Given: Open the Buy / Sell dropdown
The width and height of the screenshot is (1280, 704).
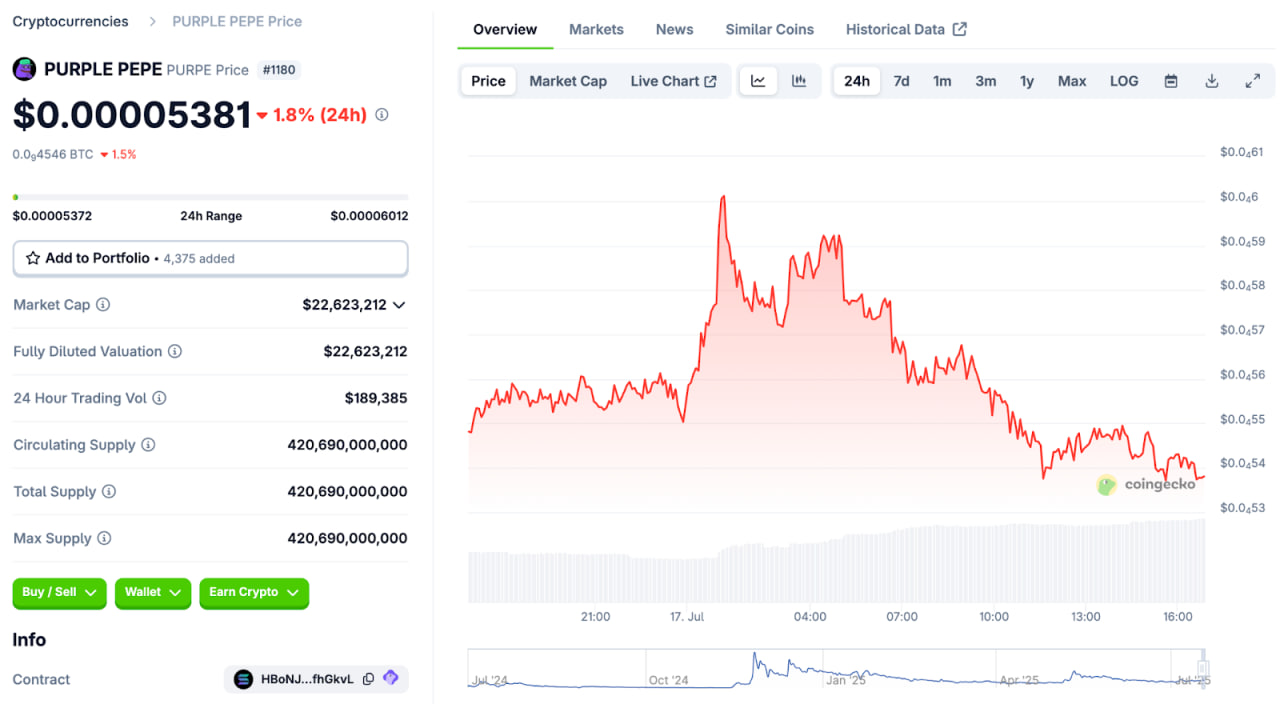Looking at the screenshot, I should (x=59, y=593).
